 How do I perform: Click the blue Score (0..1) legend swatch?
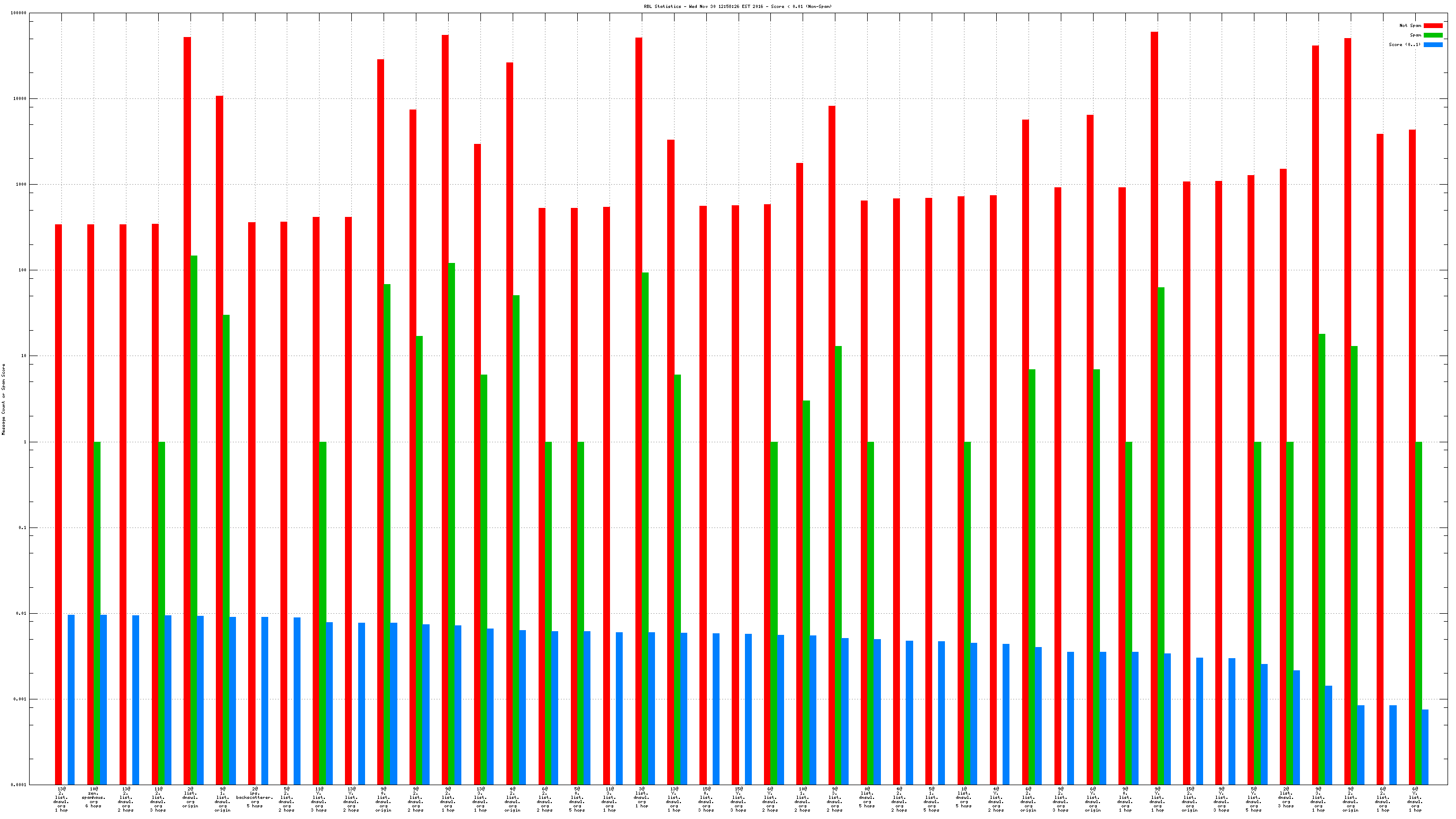point(1433,44)
